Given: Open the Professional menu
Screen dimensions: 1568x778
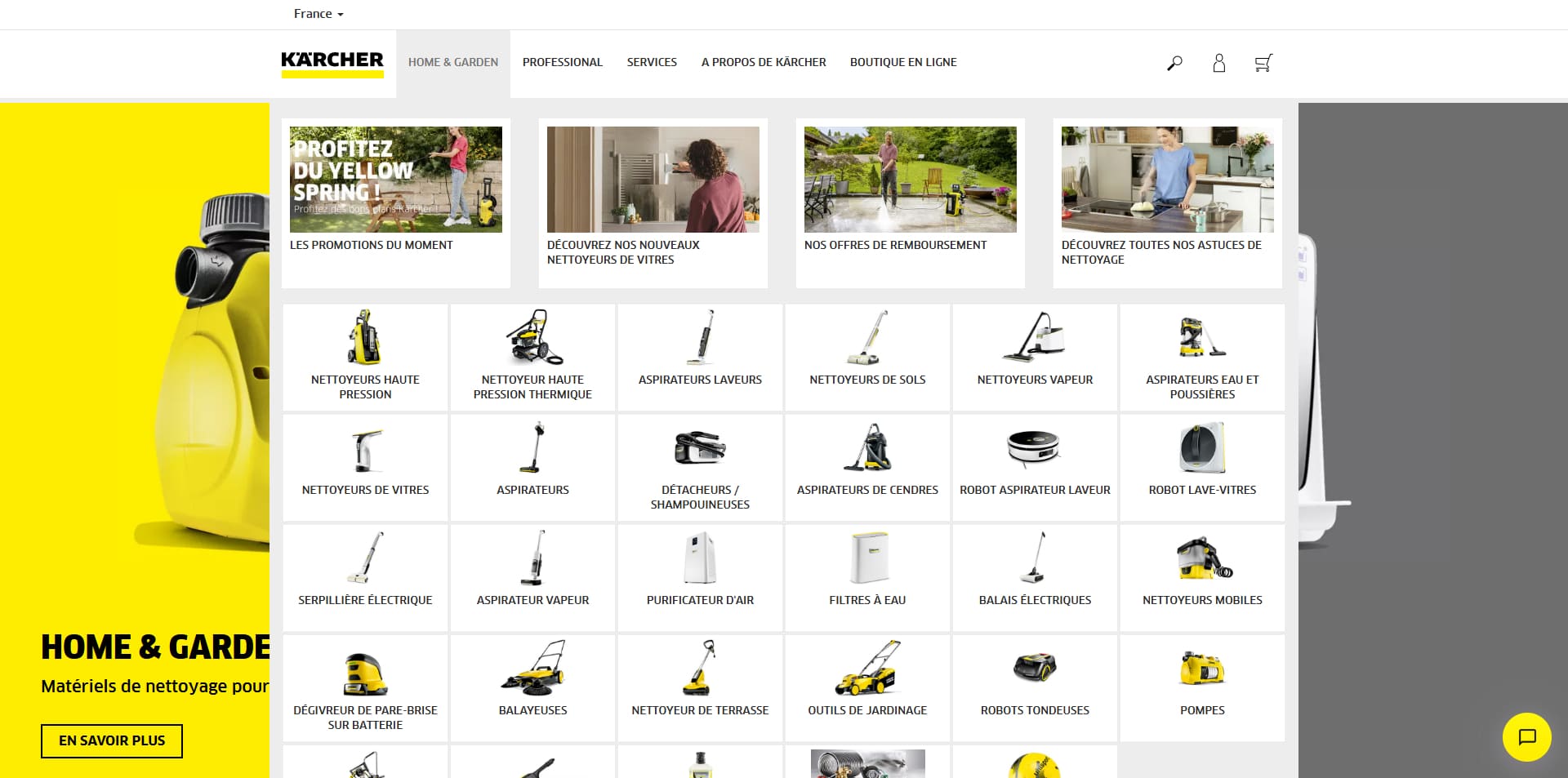Looking at the screenshot, I should click(x=563, y=63).
